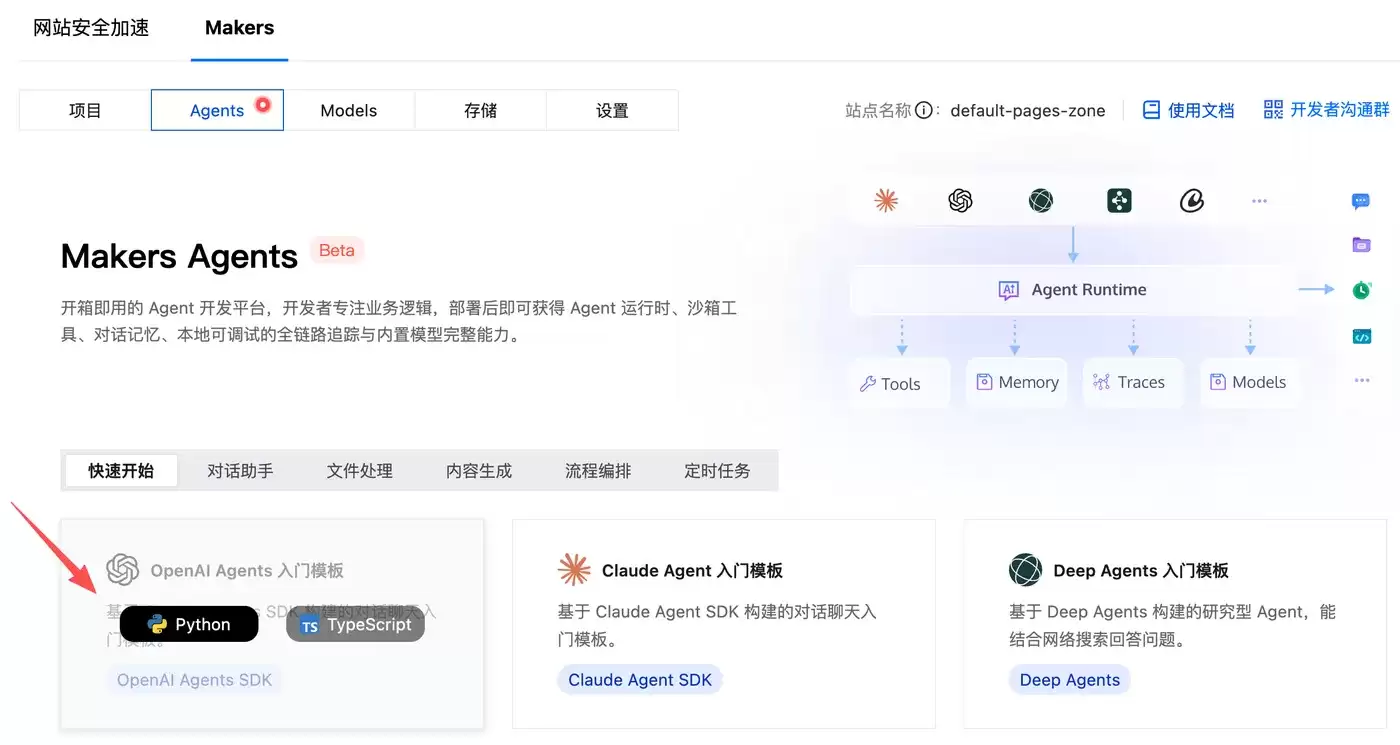Select the 定时任务 category tab
Screen dimensions: 1400x745
717,470
